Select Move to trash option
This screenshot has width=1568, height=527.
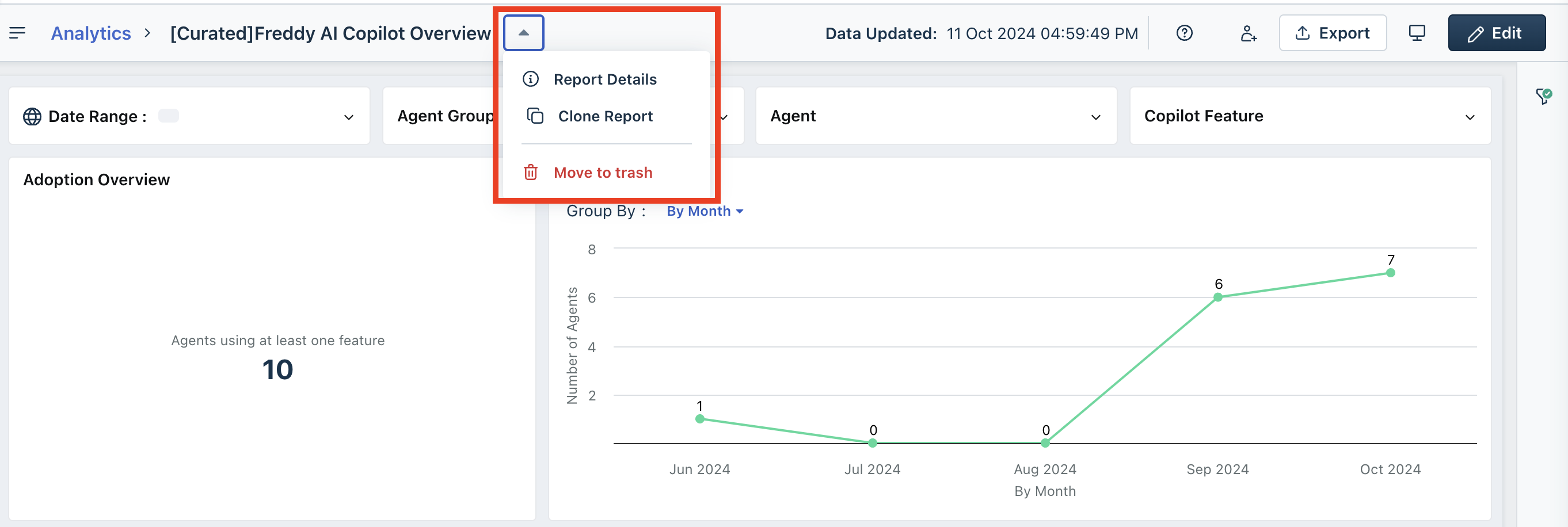603,172
